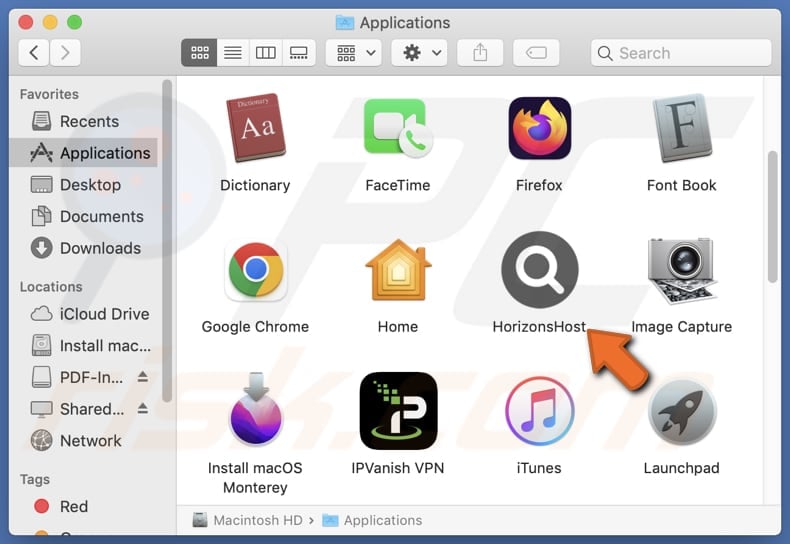Click Applications in the path bar
The height and width of the screenshot is (544, 790).
coord(372,520)
